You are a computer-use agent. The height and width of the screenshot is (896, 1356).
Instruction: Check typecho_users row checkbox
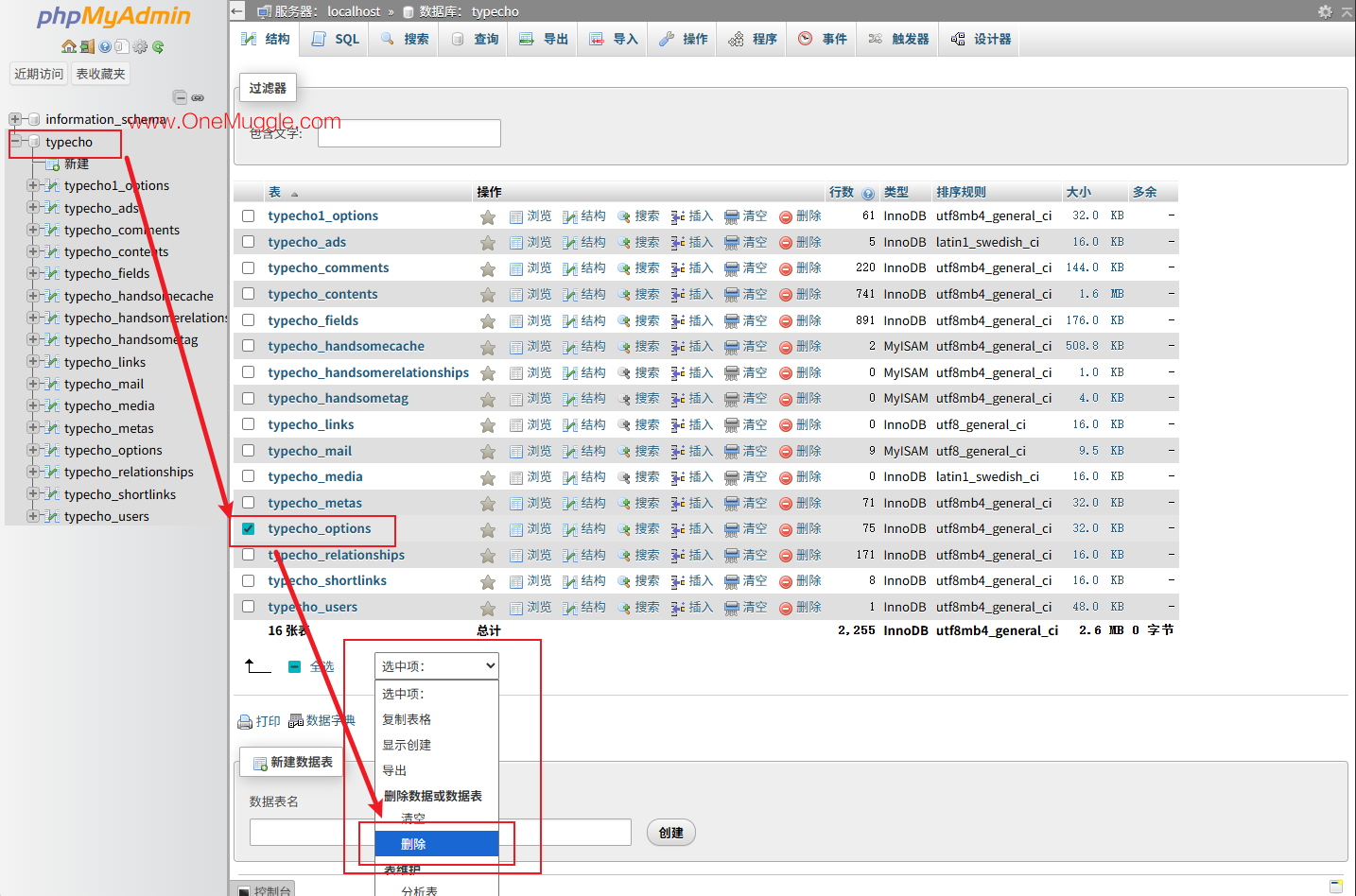click(x=248, y=607)
